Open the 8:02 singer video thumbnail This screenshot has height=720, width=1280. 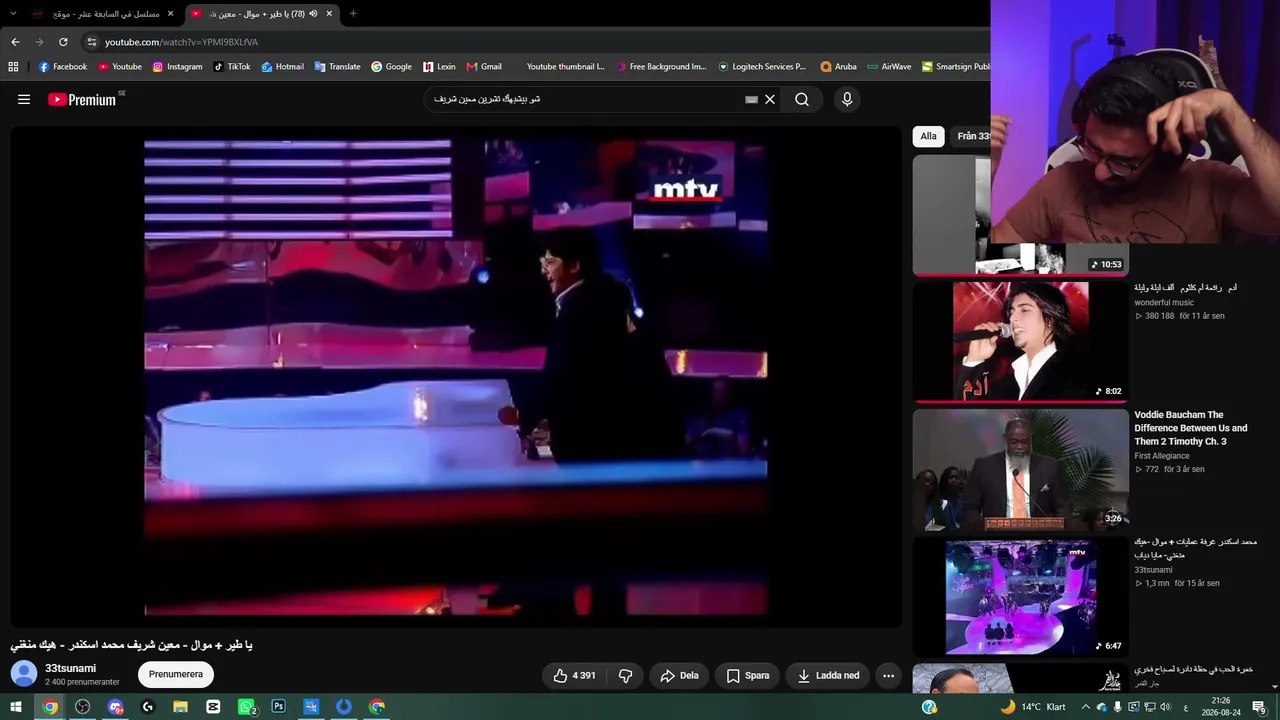tap(1020, 341)
